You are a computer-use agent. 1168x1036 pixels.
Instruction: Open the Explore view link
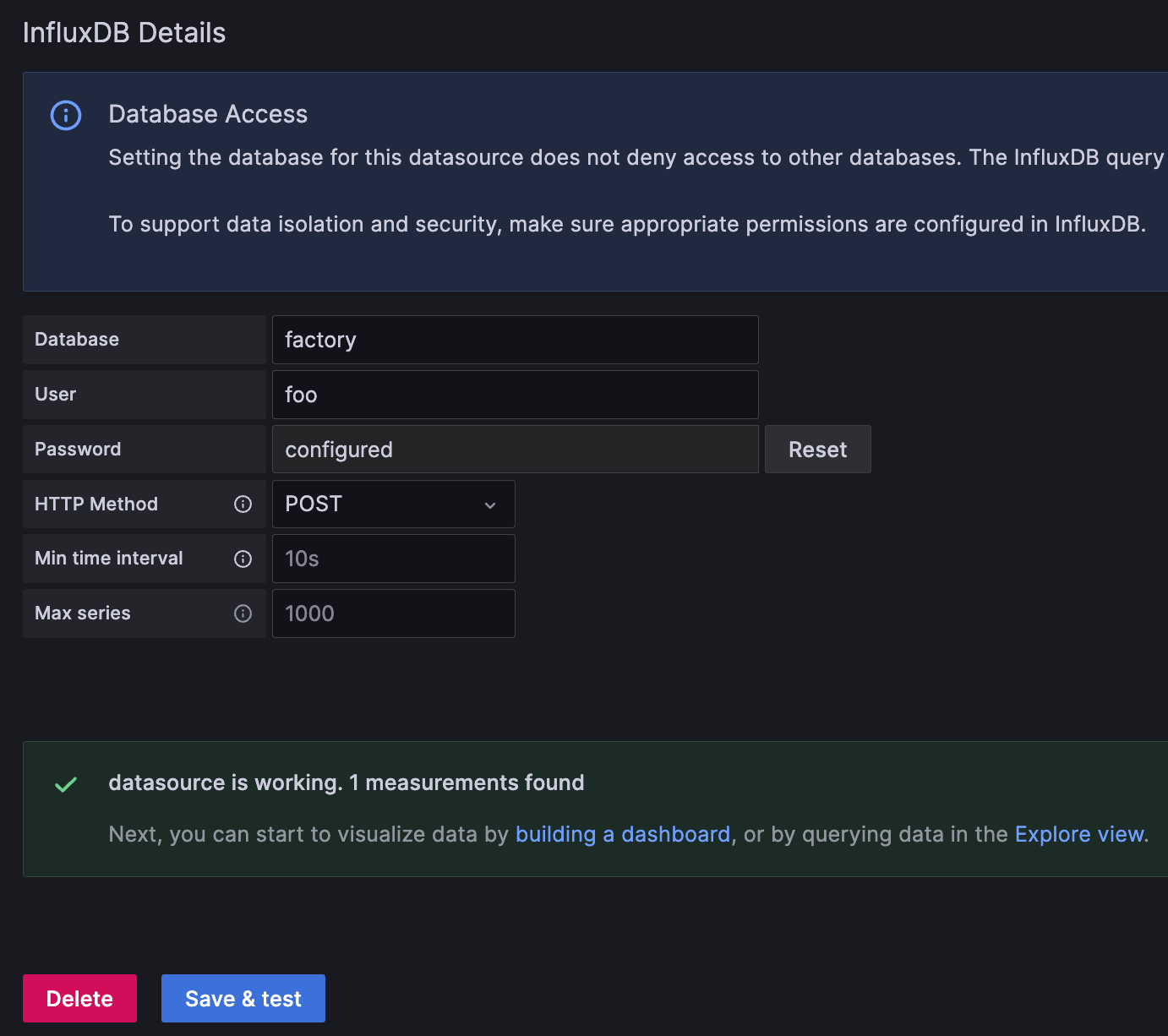pos(1079,834)
